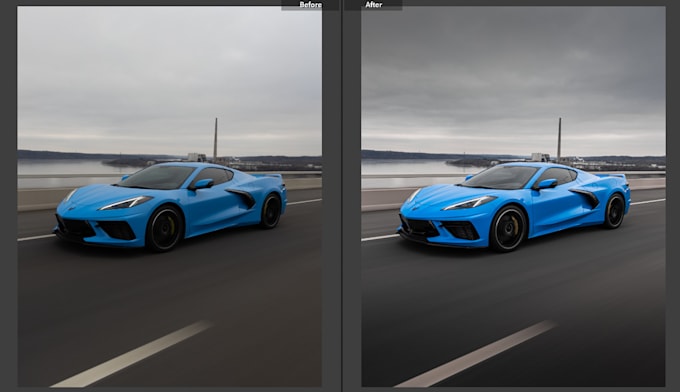
Task: Click the Before label tab
Action: [310, 5]
